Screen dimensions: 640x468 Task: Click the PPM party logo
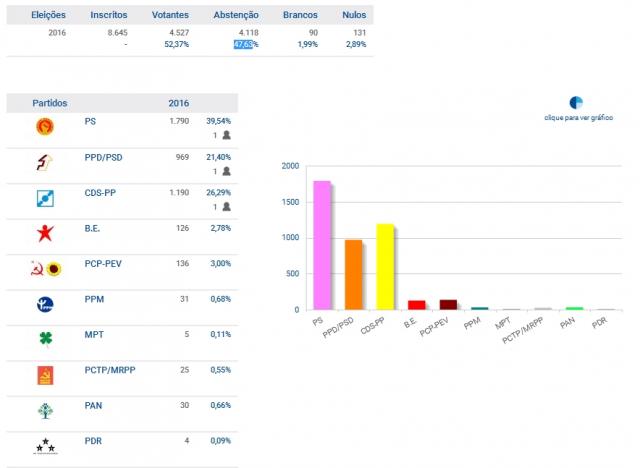click(45, 304)
